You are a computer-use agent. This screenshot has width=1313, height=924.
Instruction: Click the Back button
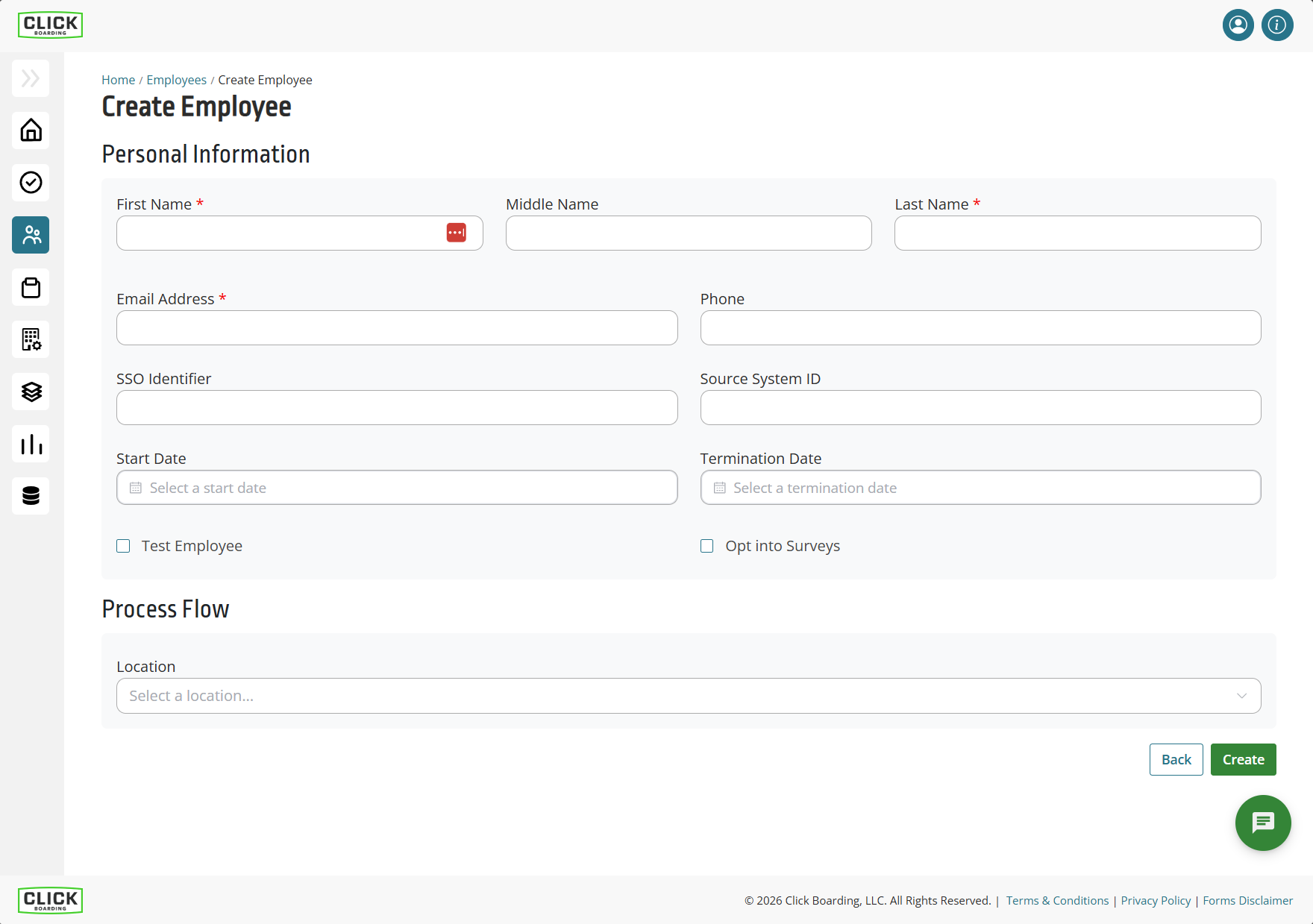[1176, 759]
